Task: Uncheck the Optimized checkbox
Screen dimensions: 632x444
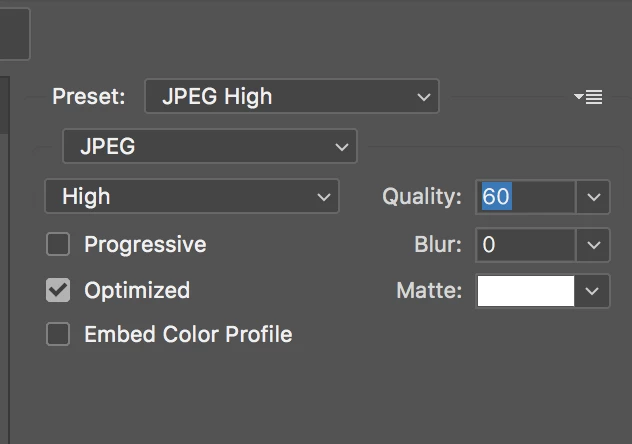Action: [58, 291]
